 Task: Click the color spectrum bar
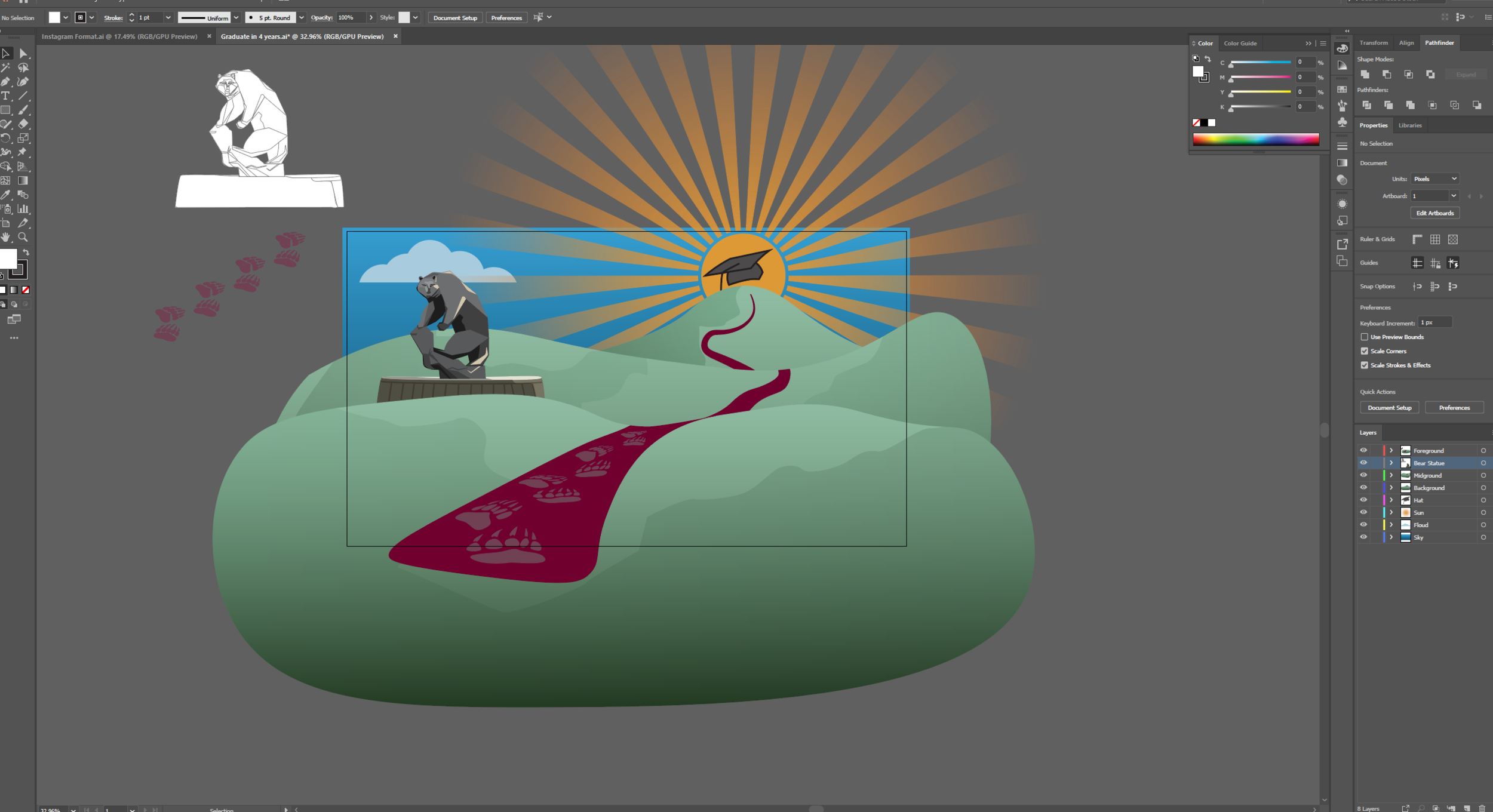click(x=1255, y=139)
